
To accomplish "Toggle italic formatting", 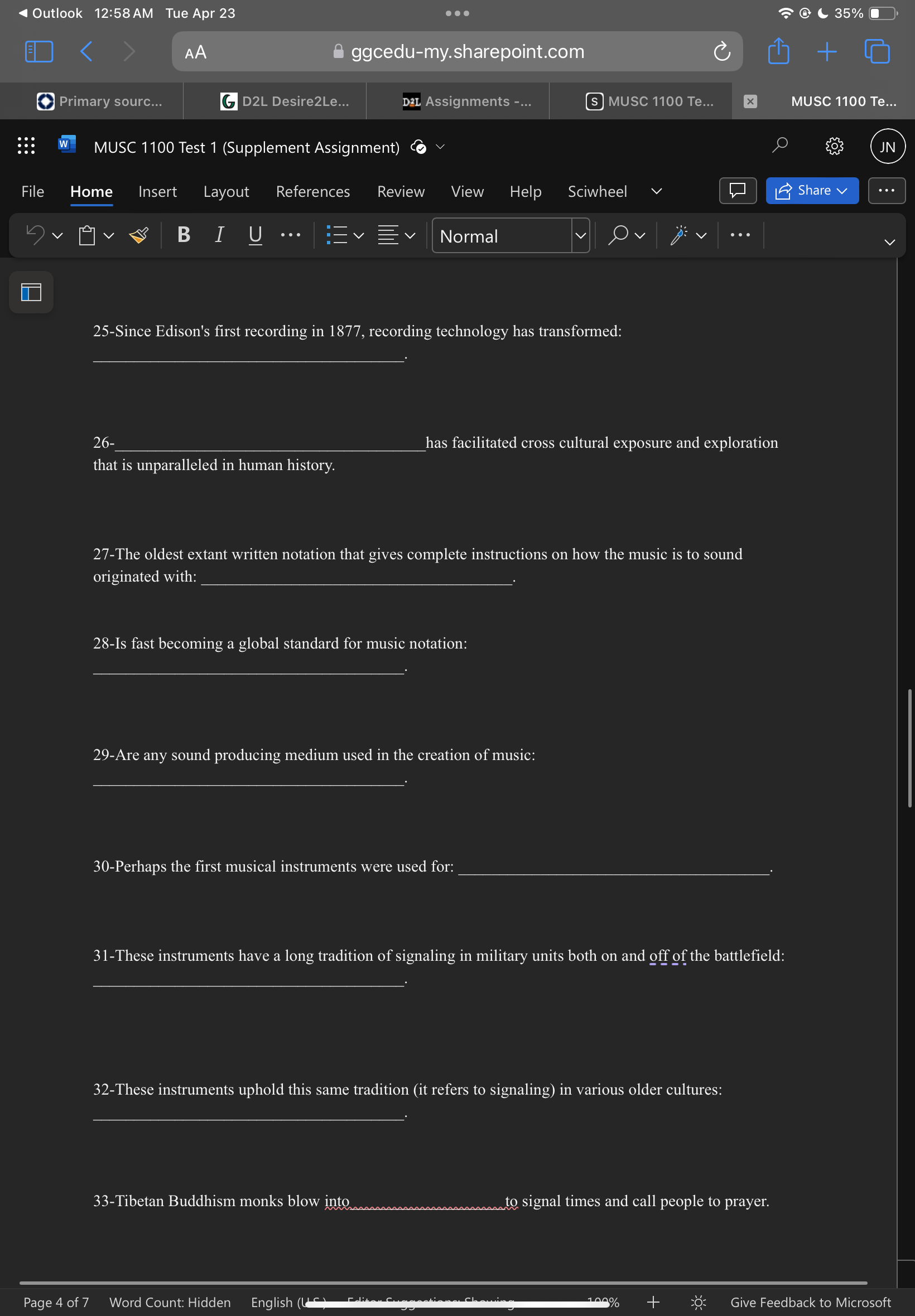I will coord(219,235).
